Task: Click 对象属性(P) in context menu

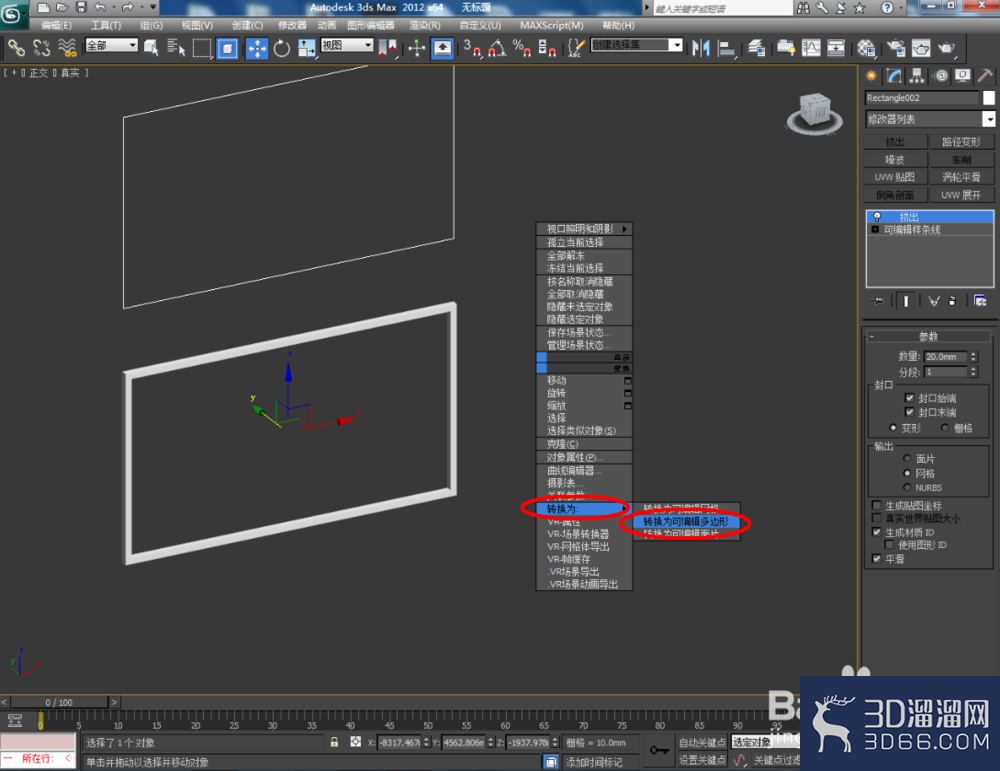Action: [584, 457]
